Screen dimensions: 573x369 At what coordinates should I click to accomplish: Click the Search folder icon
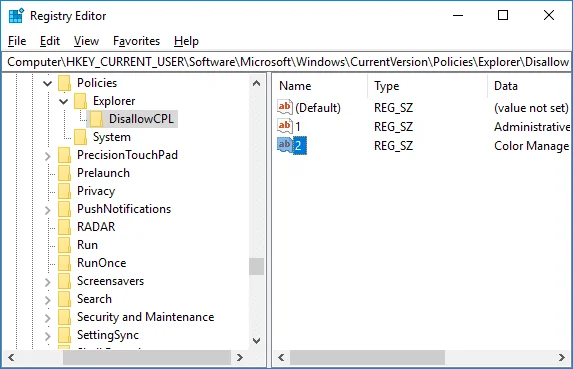point(65,299)
